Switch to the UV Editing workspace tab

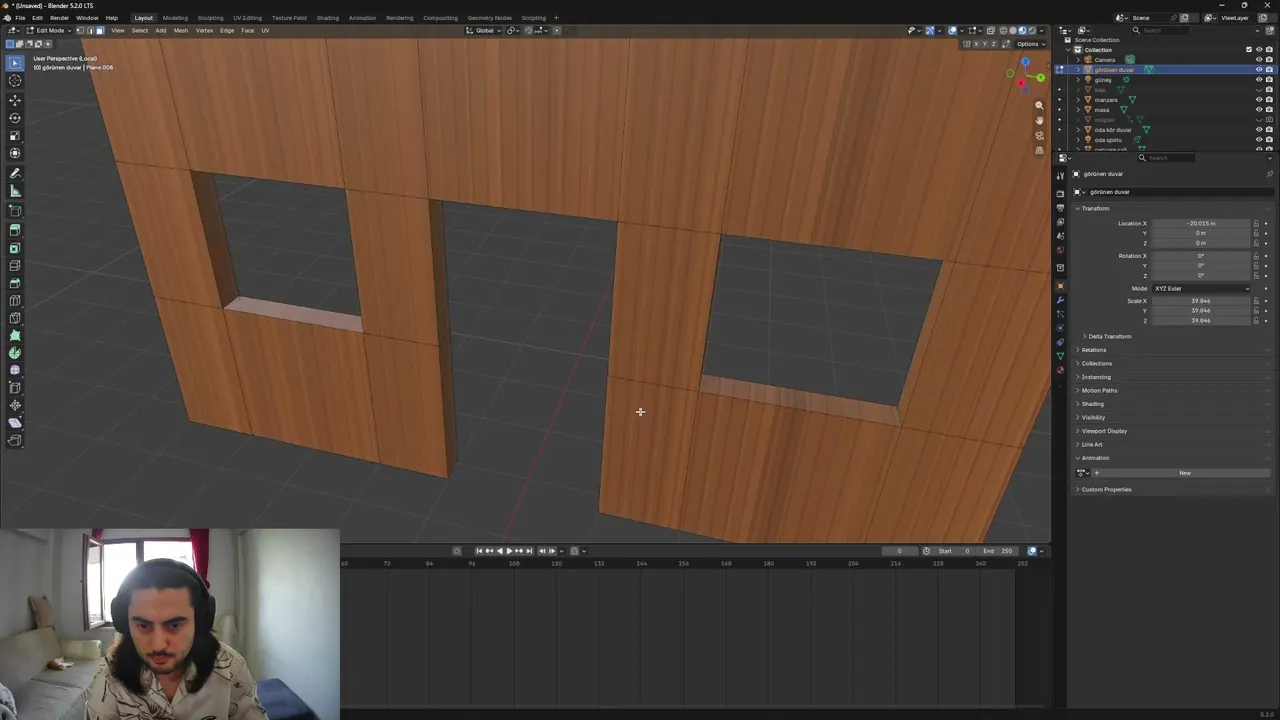click(x=247, y=18)
